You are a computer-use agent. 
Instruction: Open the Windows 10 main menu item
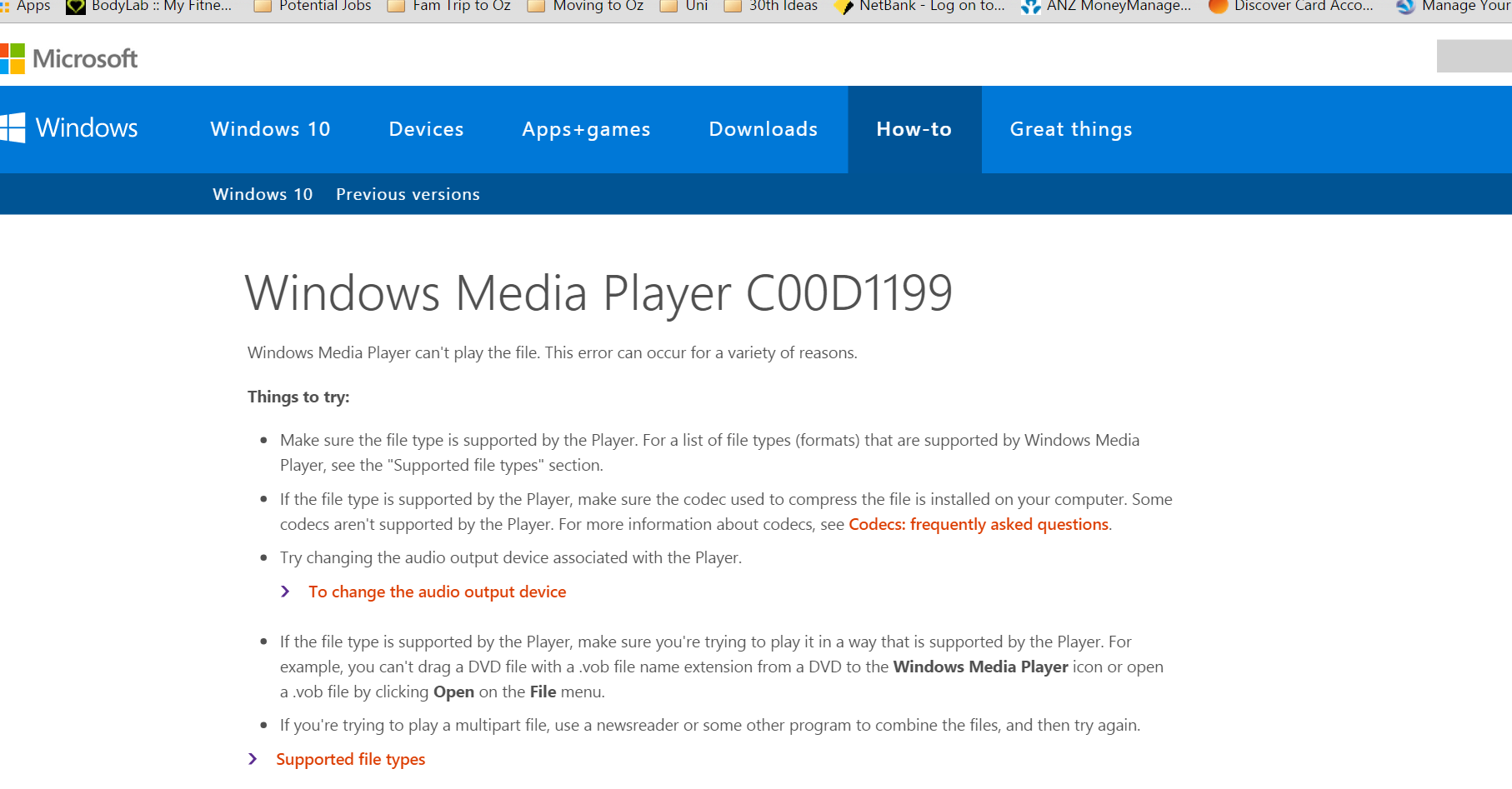270,129
